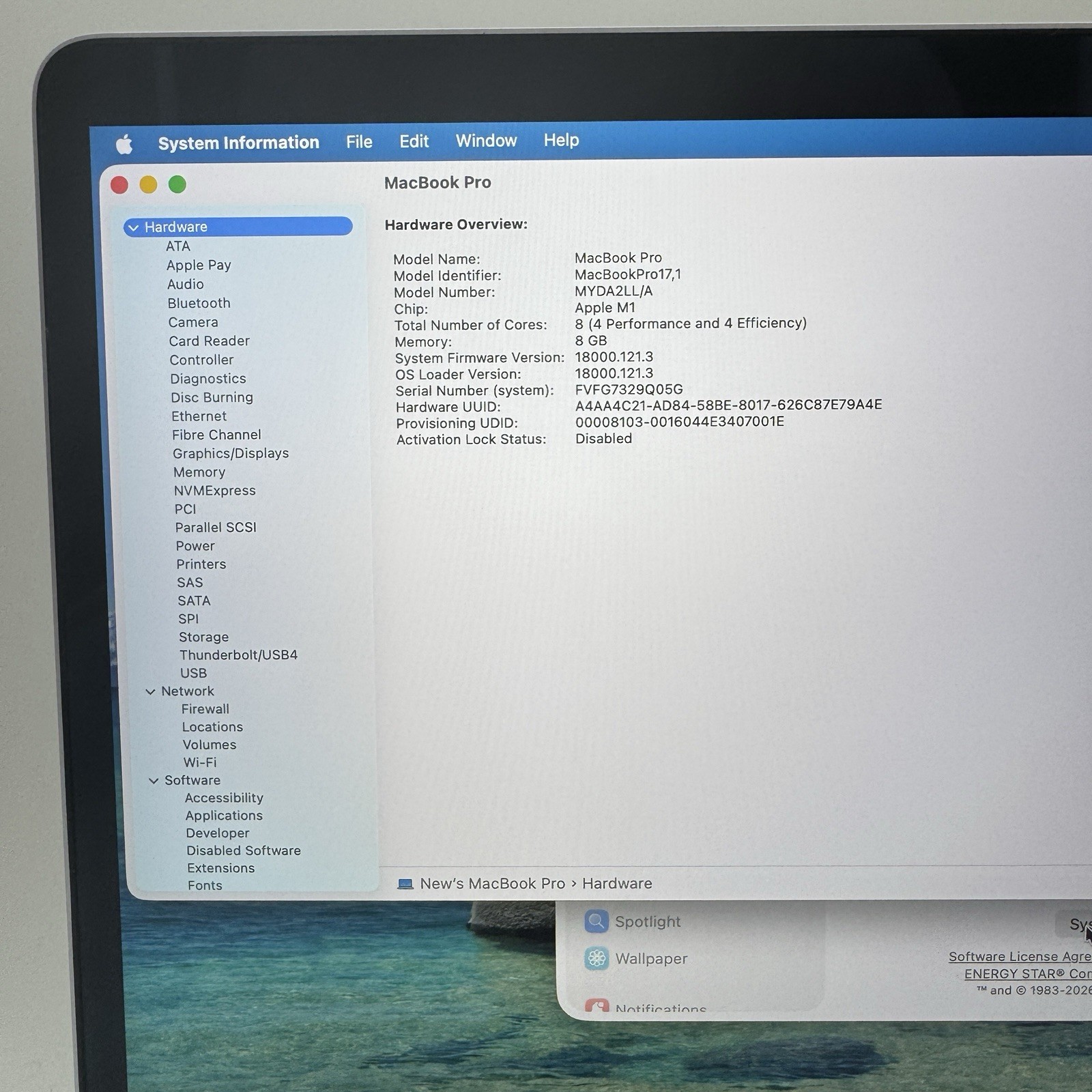The height and width of the screenshot is (1092, 1092).
Task: Select Spotlight in System Settings sidebar
Action: click(648, 922)
